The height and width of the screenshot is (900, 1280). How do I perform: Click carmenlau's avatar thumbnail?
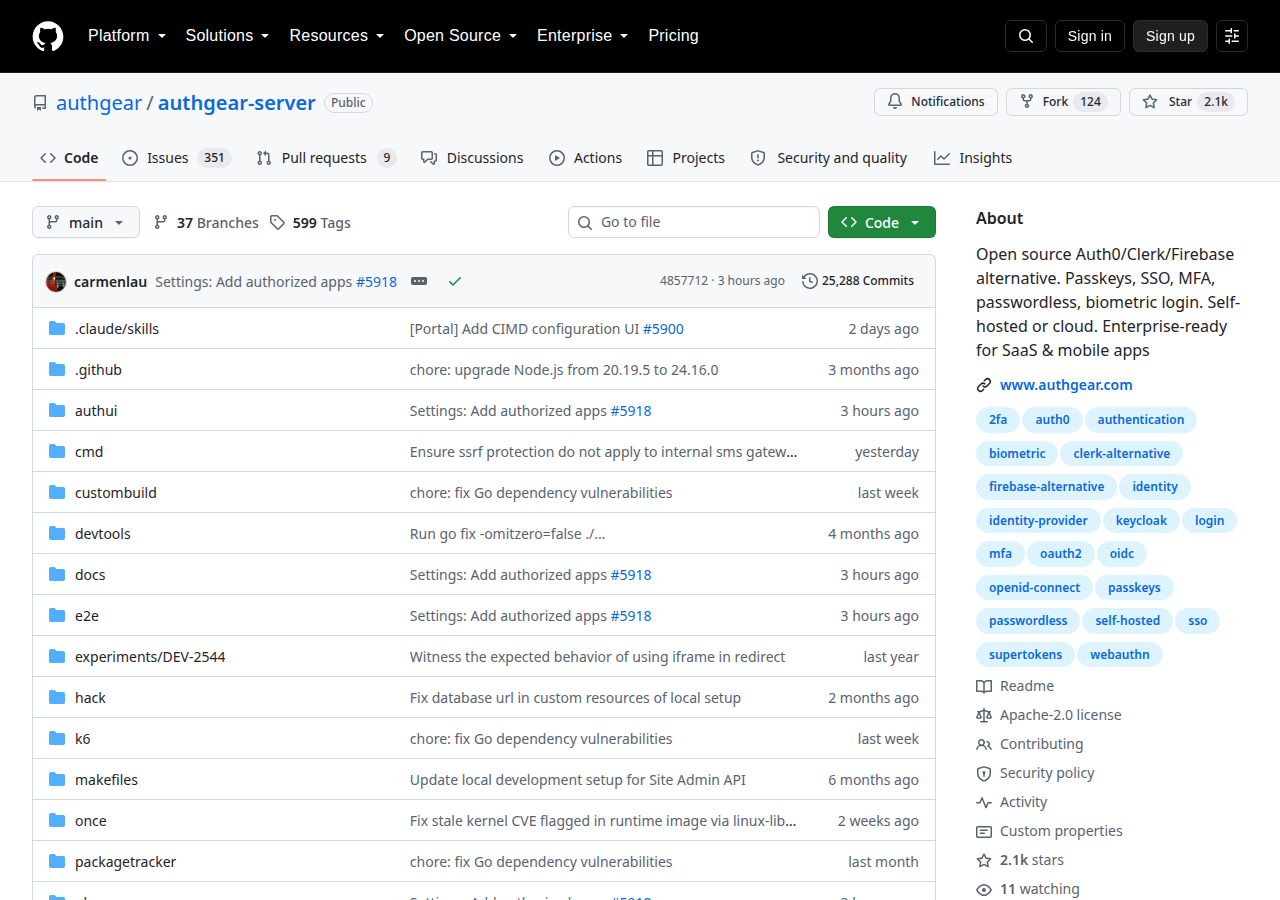tap(56, 282)
